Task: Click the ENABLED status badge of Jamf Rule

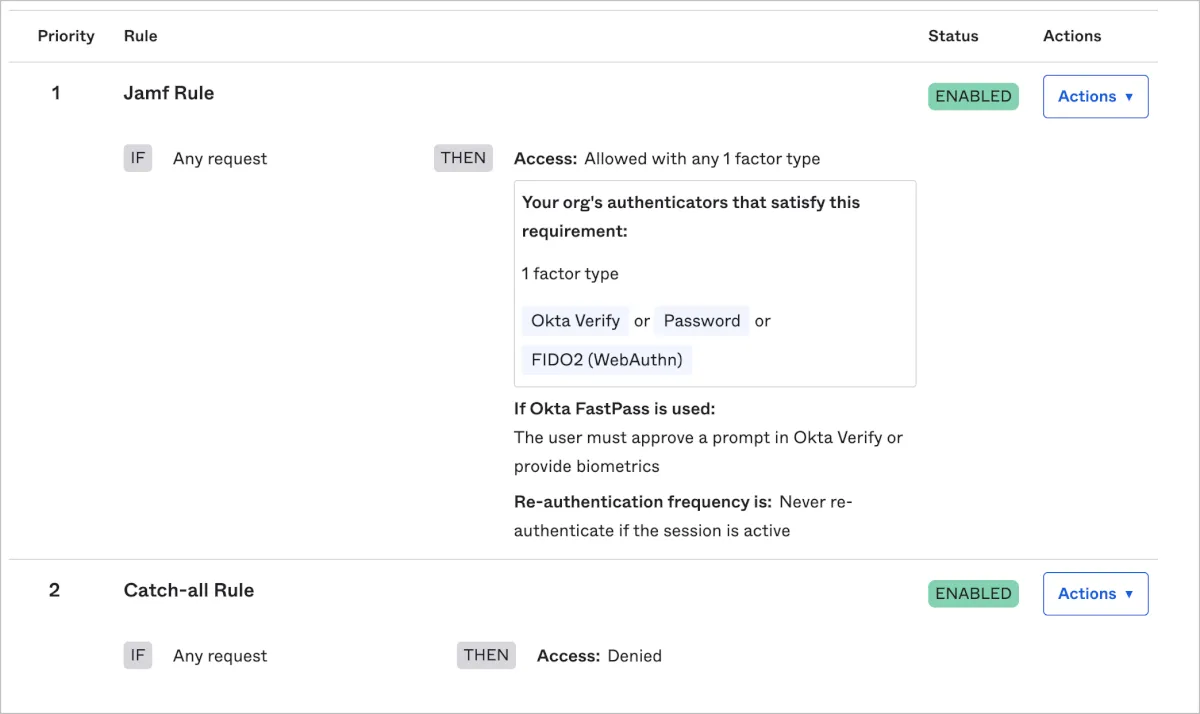Action: tap(973, 97)
